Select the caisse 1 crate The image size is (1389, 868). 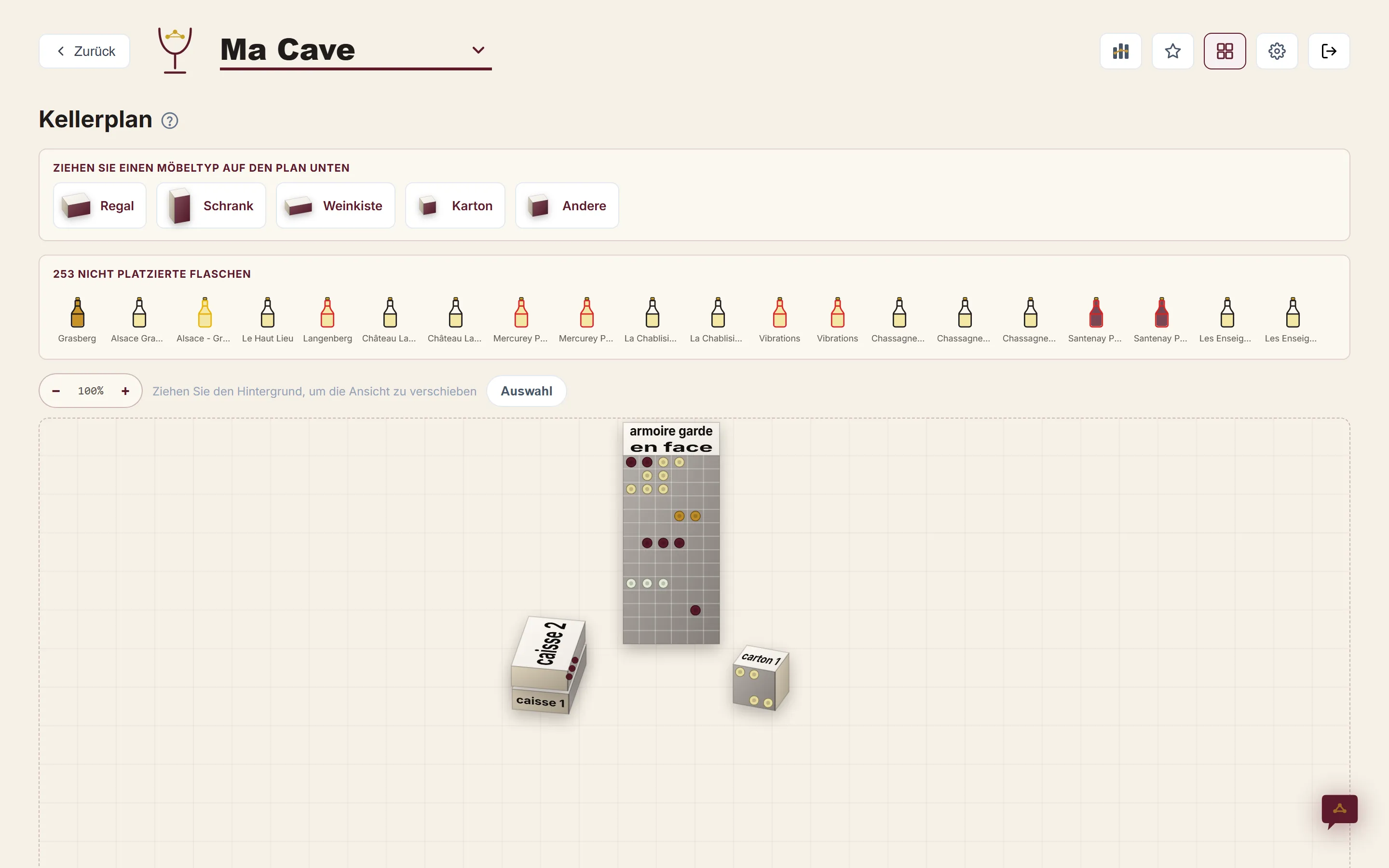coord(540,701)
